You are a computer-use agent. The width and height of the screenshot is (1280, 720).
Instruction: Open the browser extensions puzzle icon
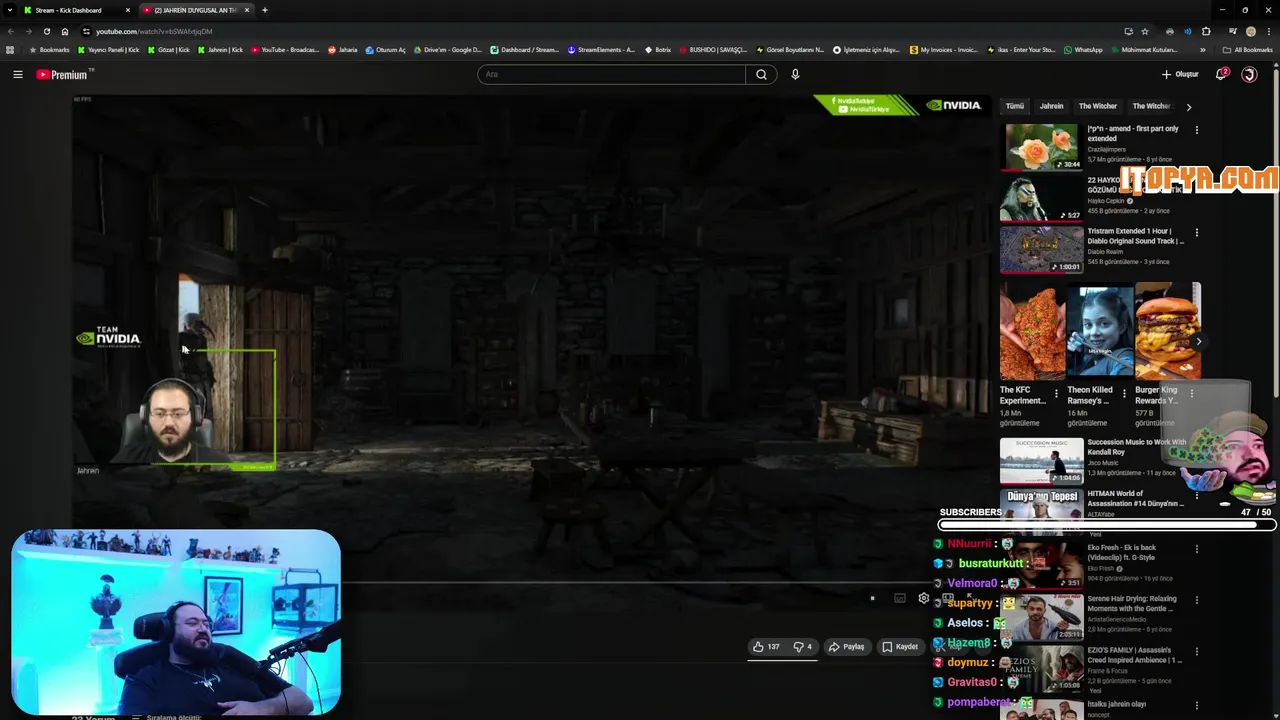click(x=1206, y=31)
